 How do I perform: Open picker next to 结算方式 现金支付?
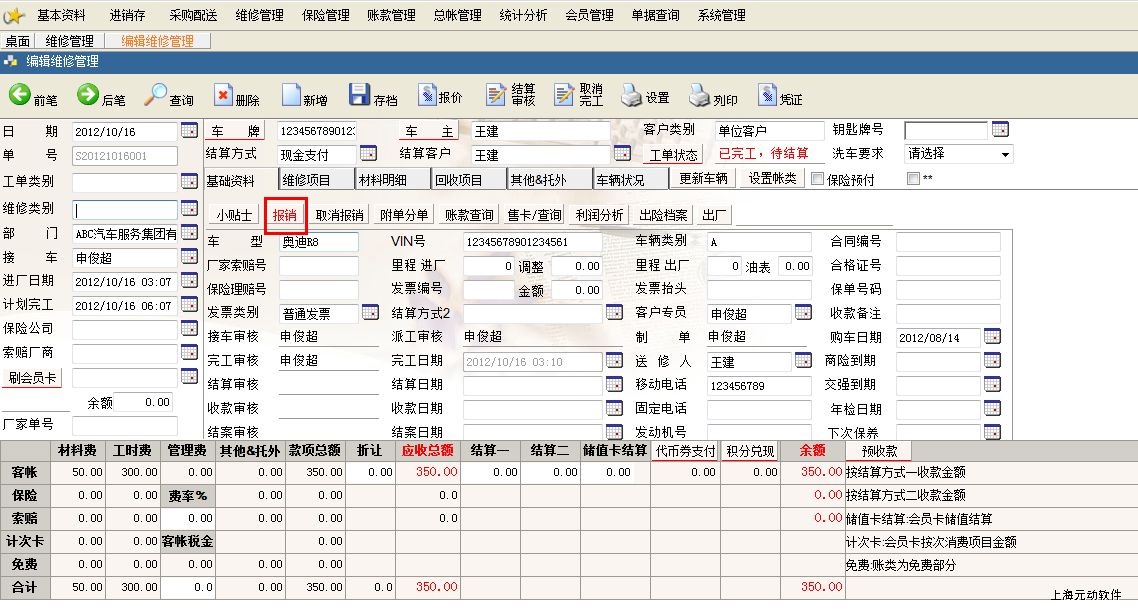[x=368, y=154]
